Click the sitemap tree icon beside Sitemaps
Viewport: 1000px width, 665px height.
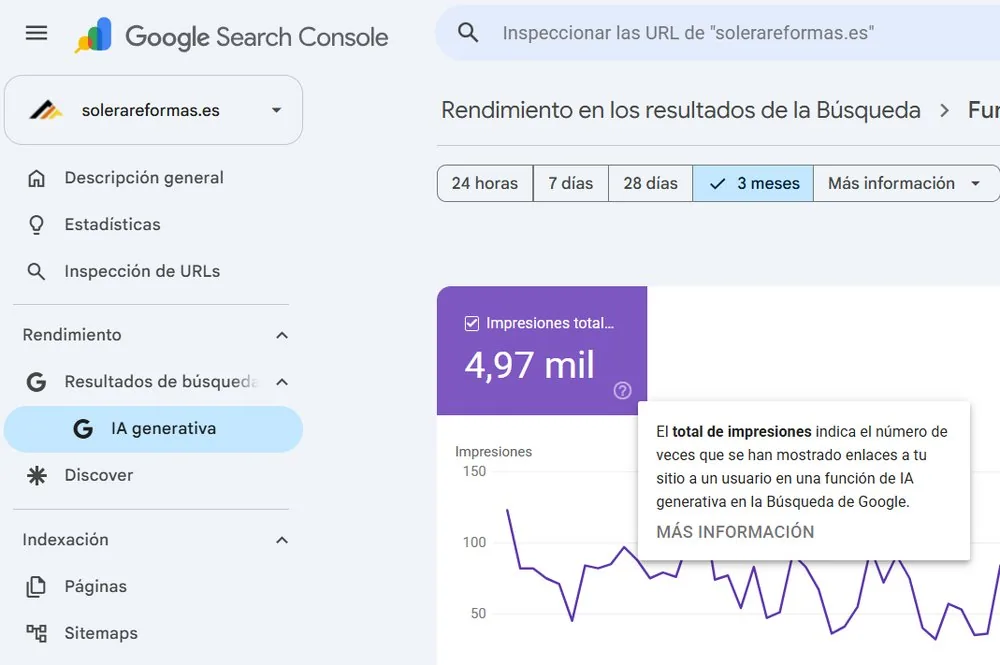(x=36, y=633)
